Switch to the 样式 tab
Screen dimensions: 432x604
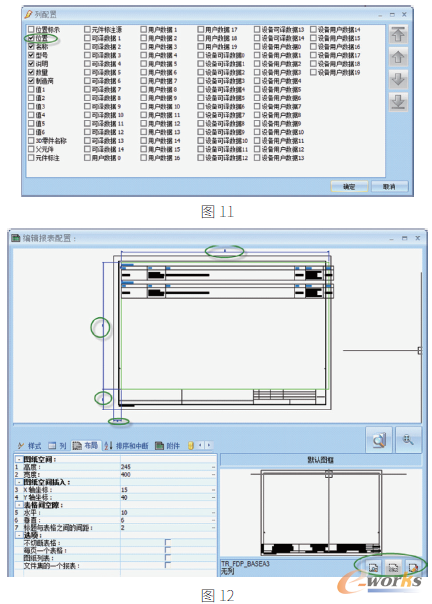click(29, 446)
